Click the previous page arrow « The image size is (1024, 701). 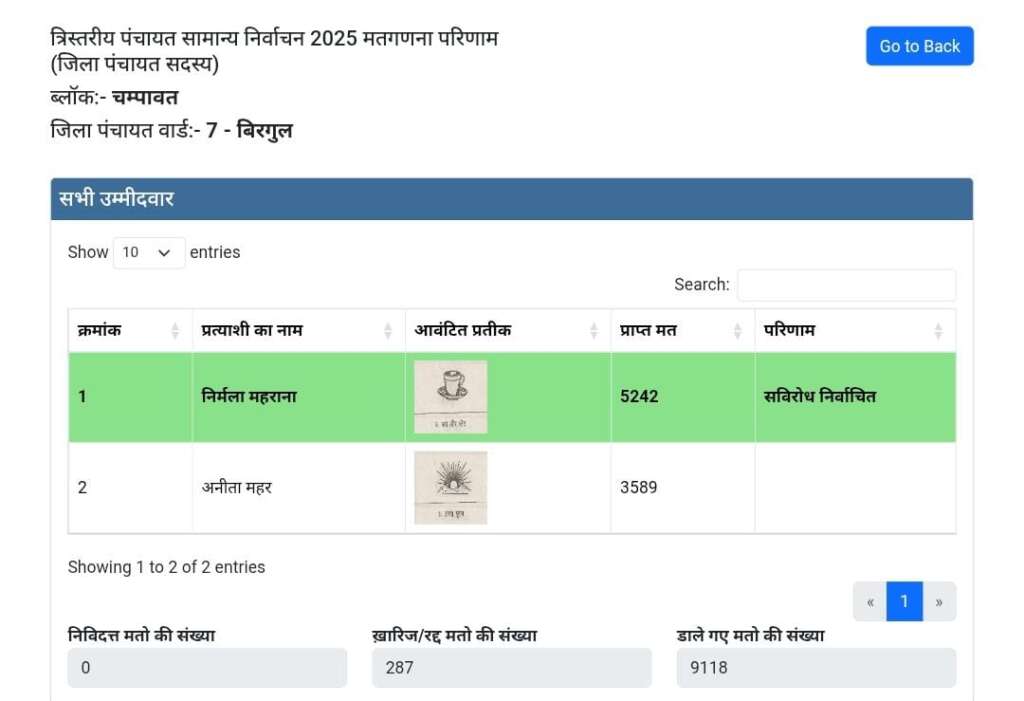[870, 601]
